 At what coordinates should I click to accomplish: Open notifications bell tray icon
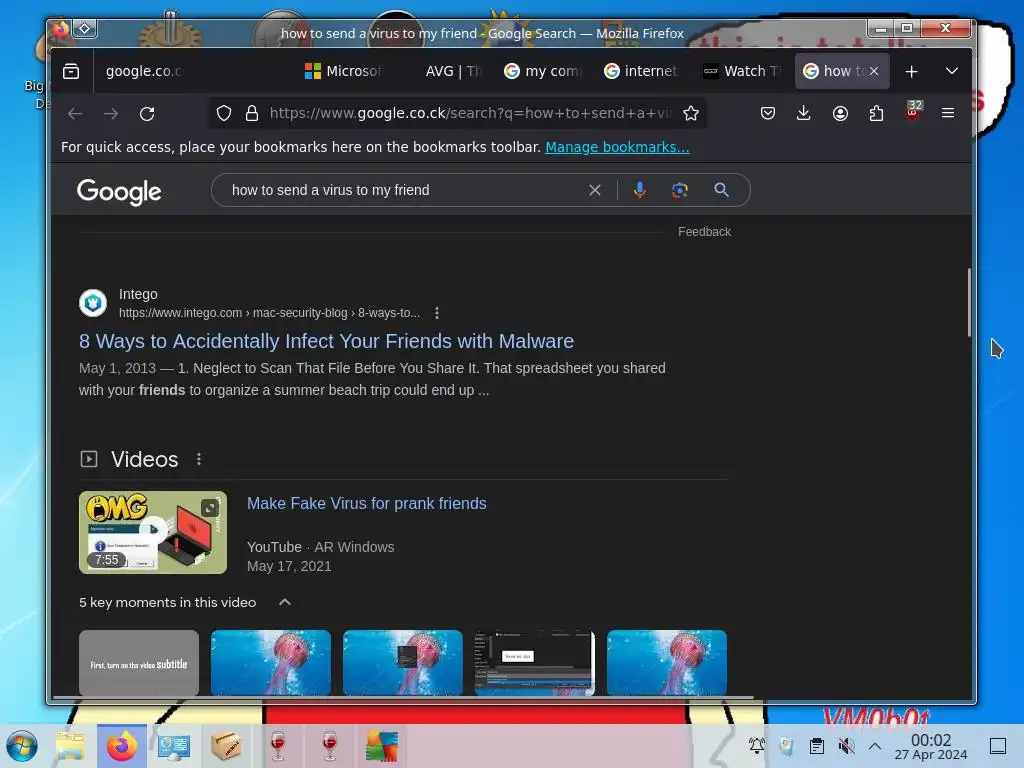tap(757, 746)
